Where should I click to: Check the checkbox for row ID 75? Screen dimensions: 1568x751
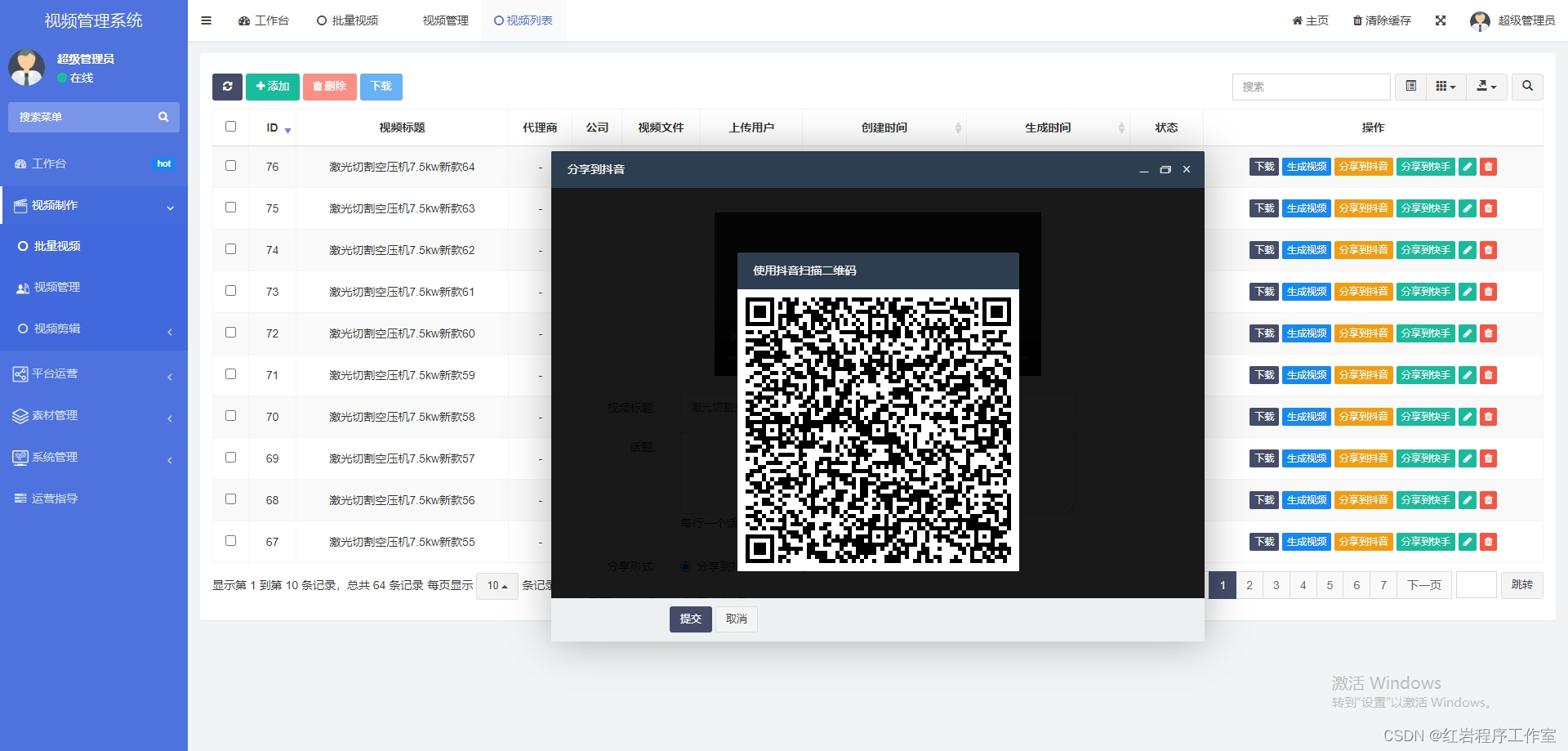[230, 208]
